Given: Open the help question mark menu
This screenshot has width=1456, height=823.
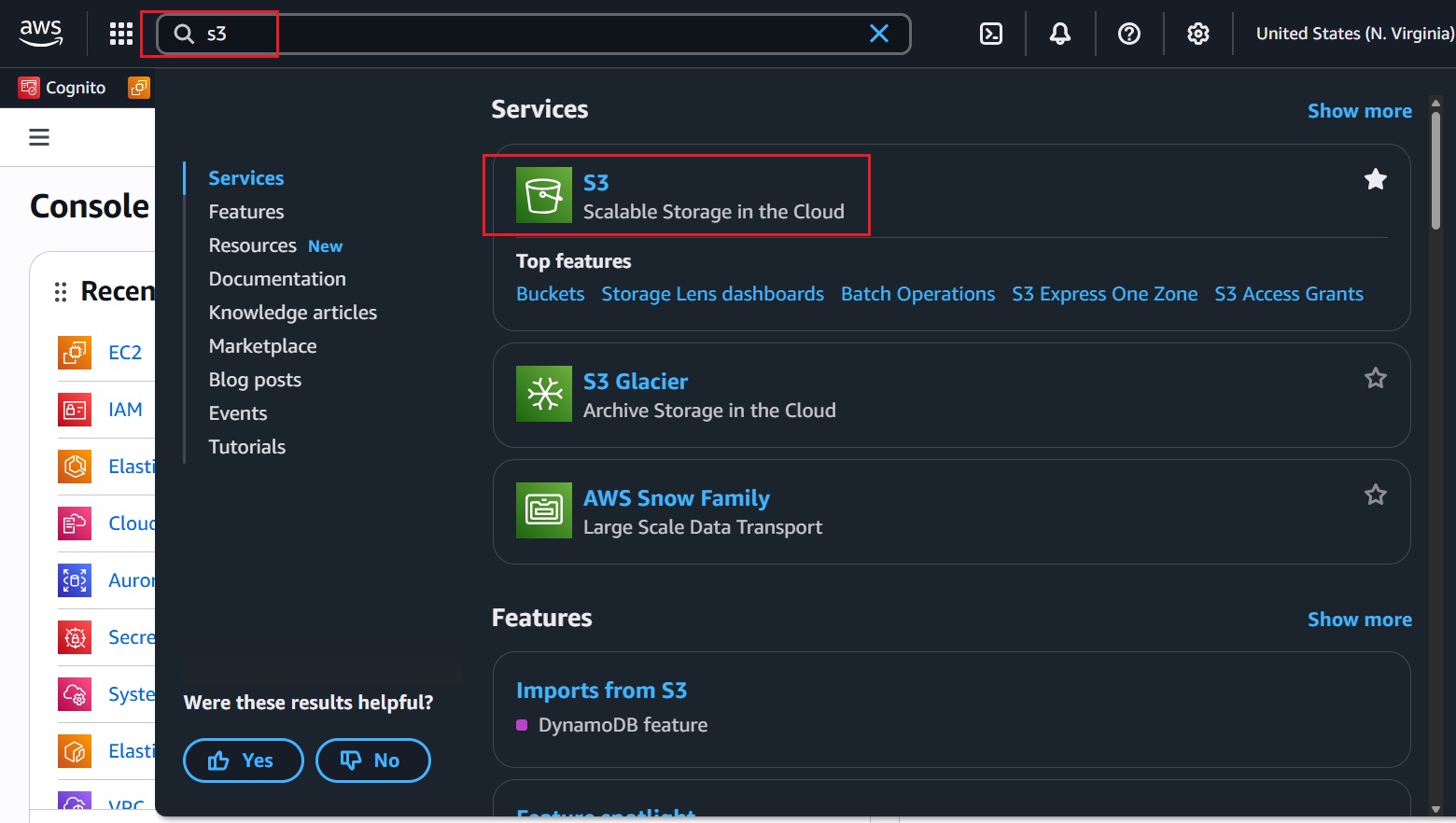Looking at the screenshot, I should tap(1128, 35).
